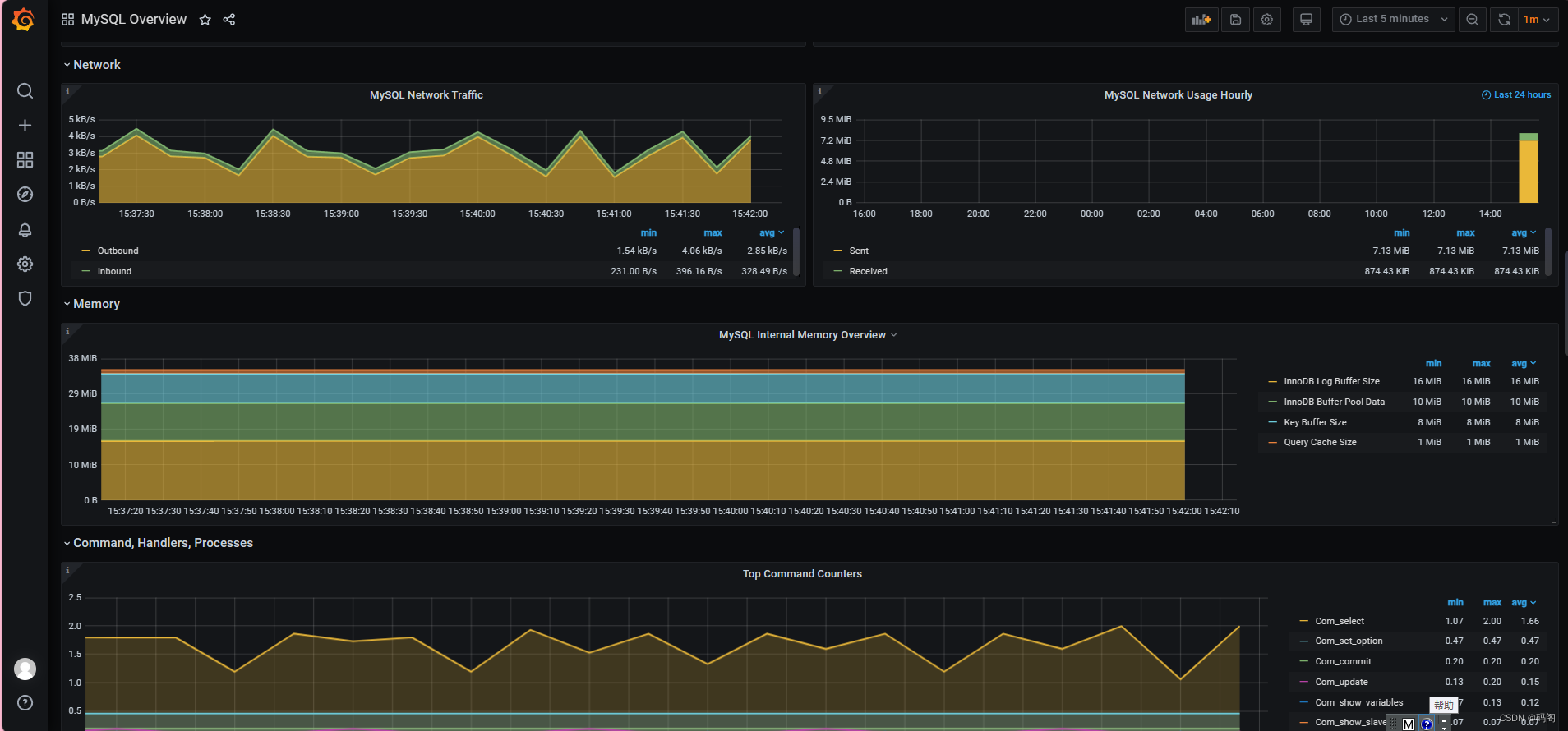The width and height of the screenshot is (1568, 731).
Task: Click the Zoom out time range button
Action: click(x=1473, y=20)
